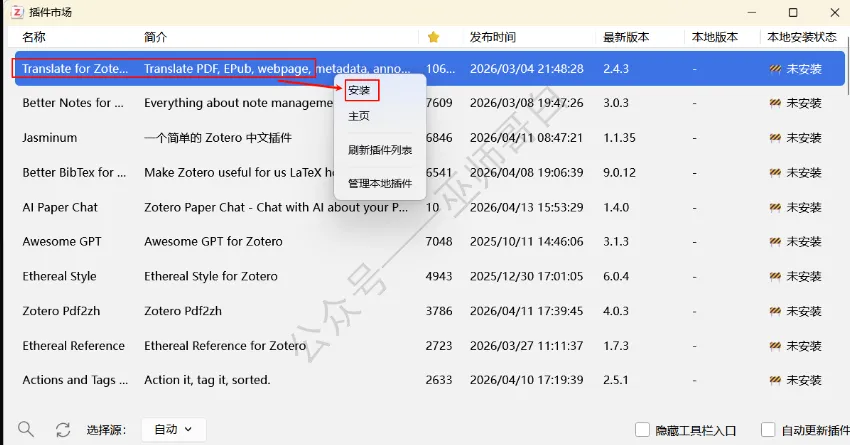The height and width of the screenshot is (445, 850).
Task: Select the Better Notes for ... plugin name
Action: click(73, 102)
